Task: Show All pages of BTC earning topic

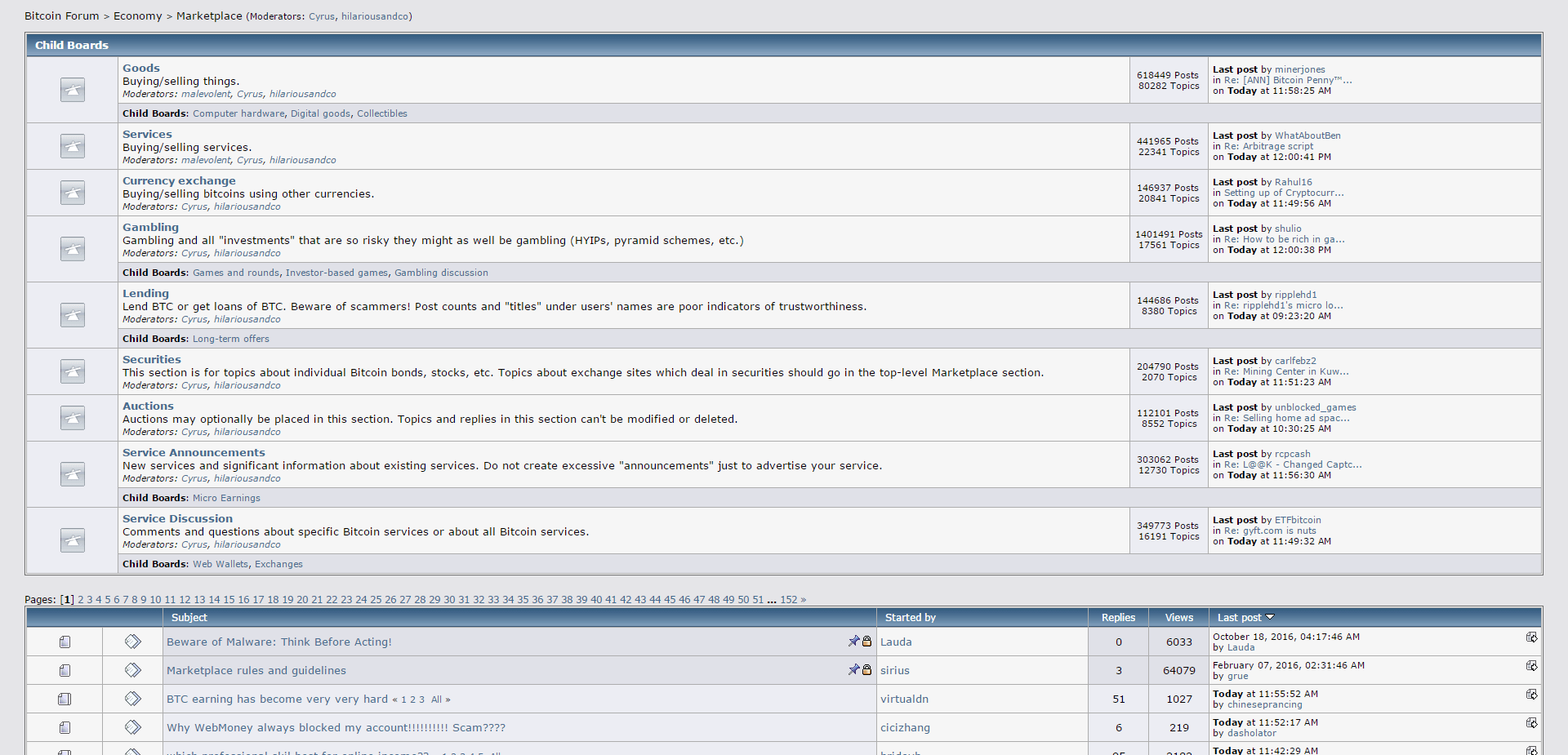Action: [x=436, y=700]
